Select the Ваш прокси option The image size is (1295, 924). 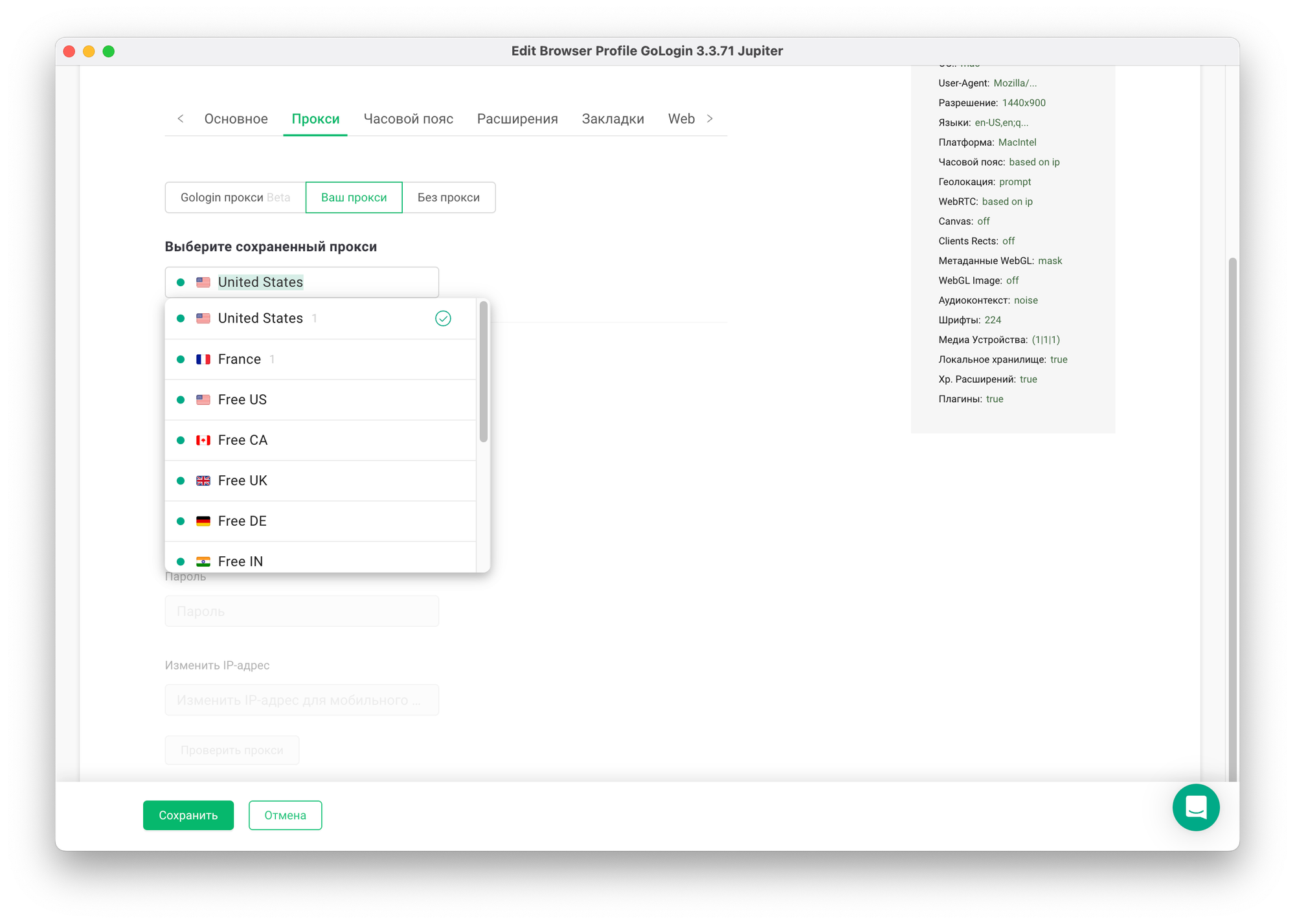(354, 197)
